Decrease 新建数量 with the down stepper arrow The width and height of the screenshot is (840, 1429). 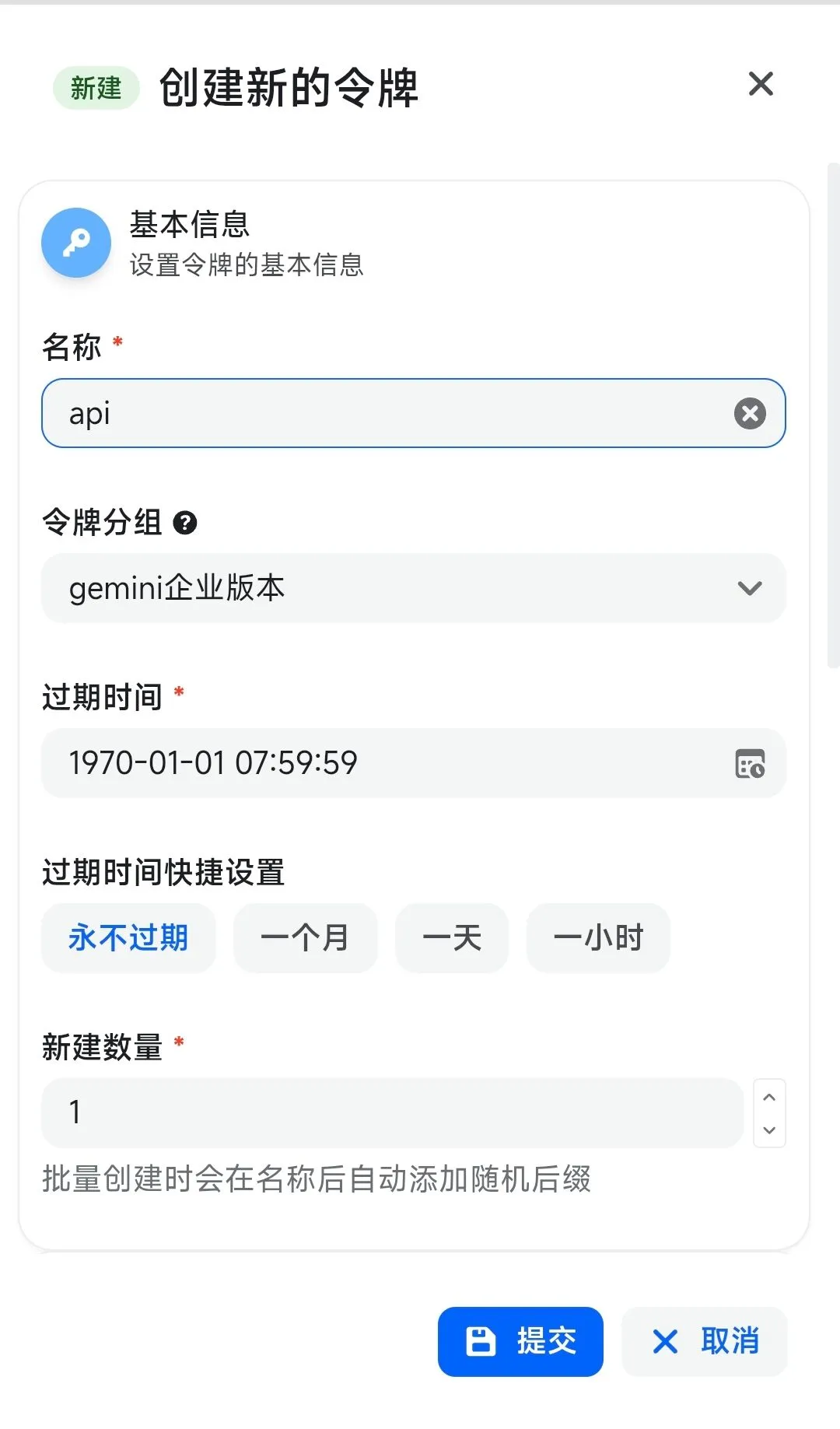[769, 1130]
